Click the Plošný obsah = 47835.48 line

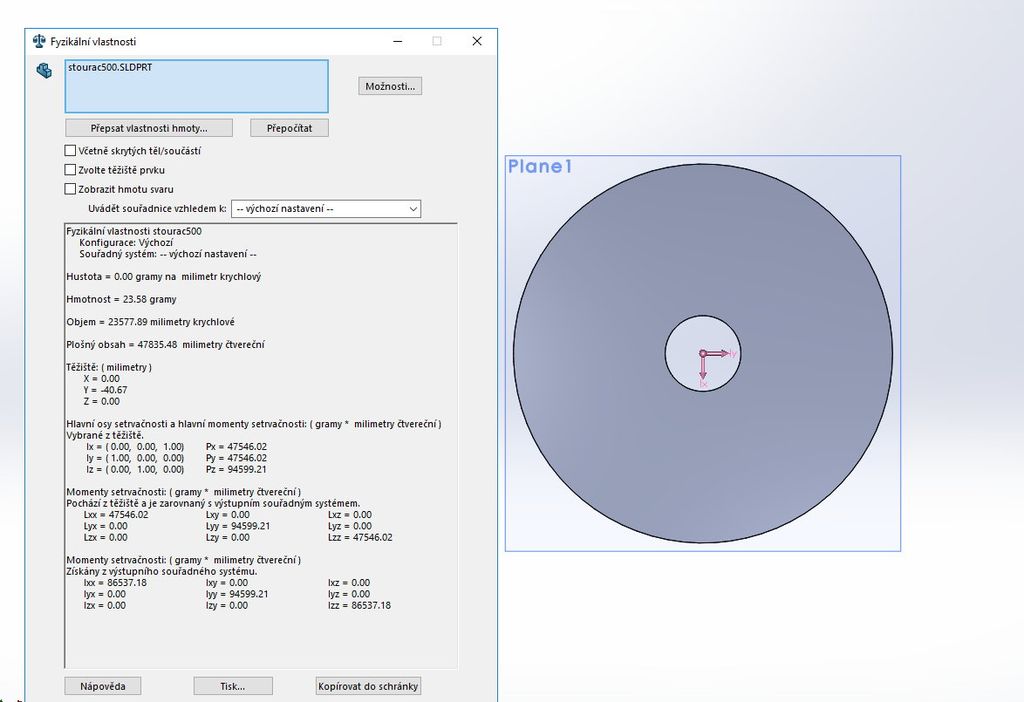pyautogui.click(x=165, y=345)
